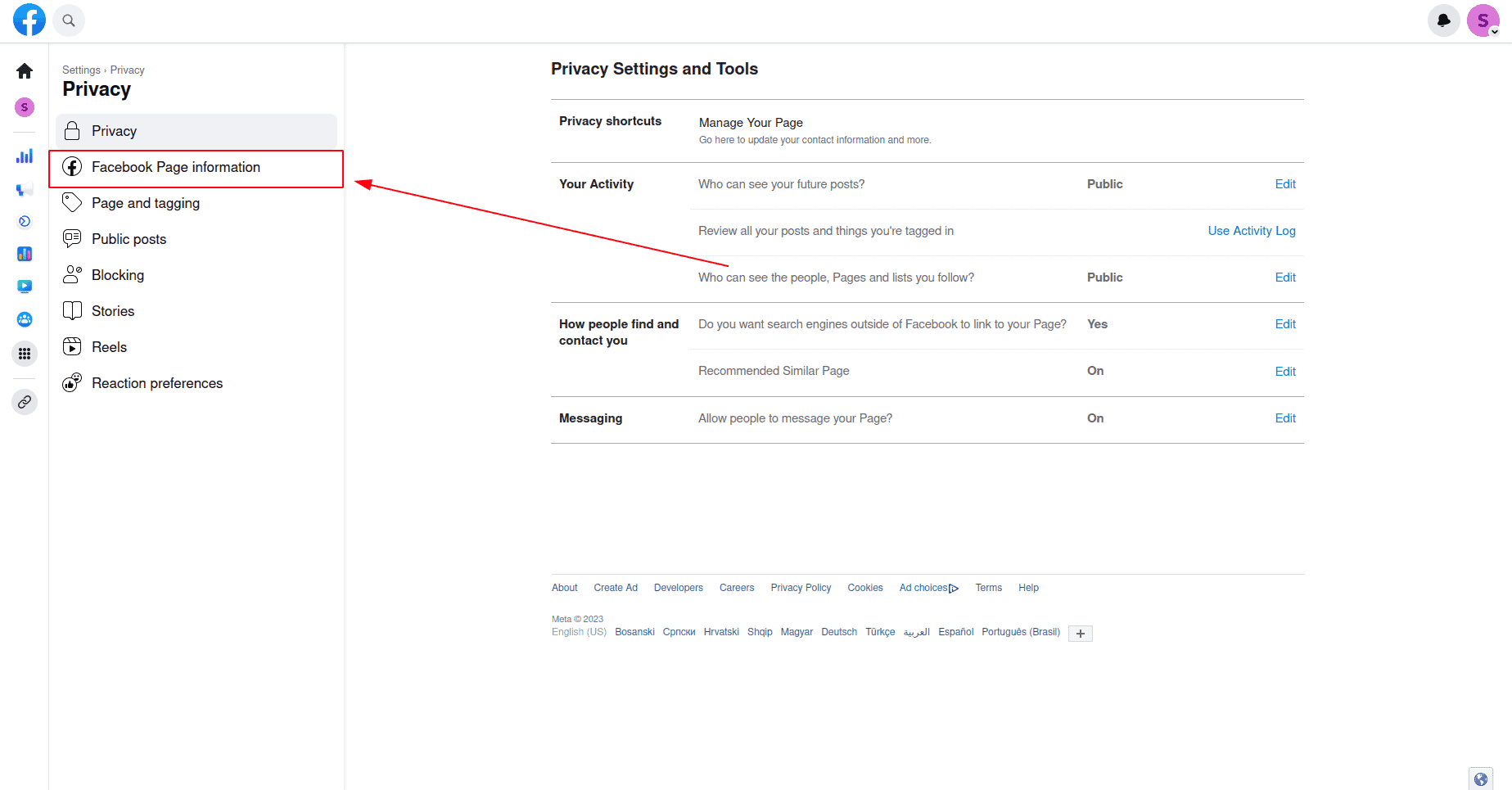Open the language globe selector at bottom right
1512x790 pixels.
pyautogui.click(x=1481, y=779)
